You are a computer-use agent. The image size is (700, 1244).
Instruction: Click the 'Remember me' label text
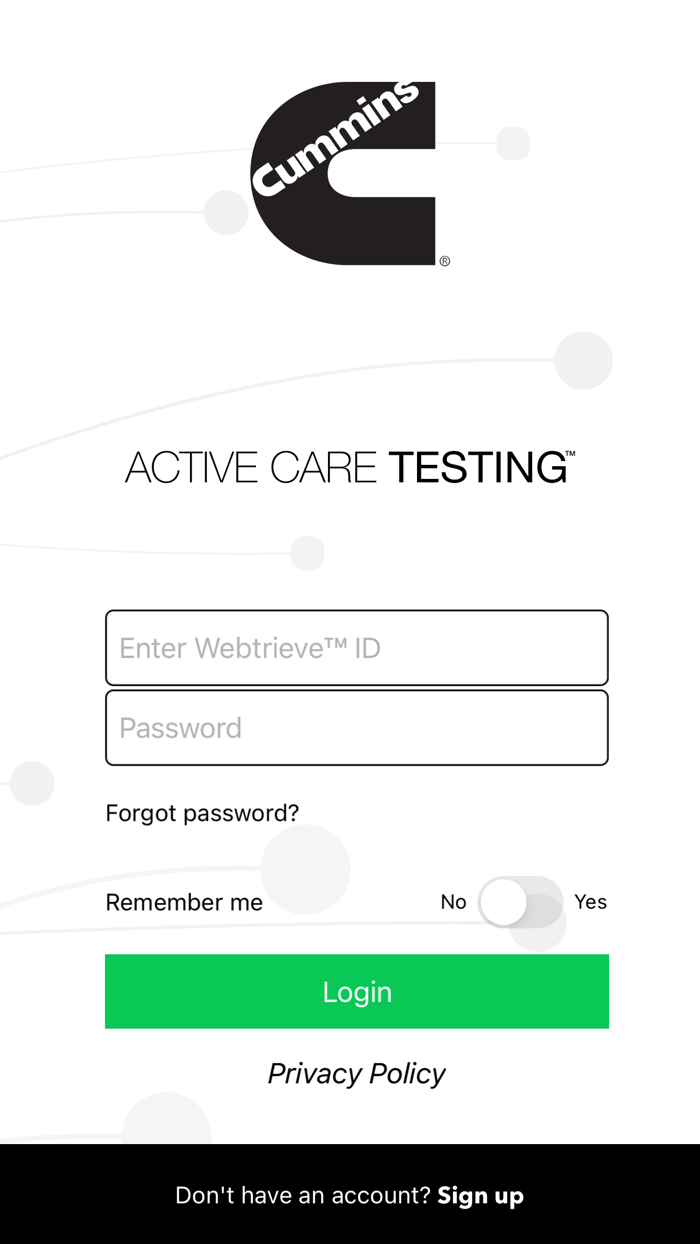coord(183,902)
